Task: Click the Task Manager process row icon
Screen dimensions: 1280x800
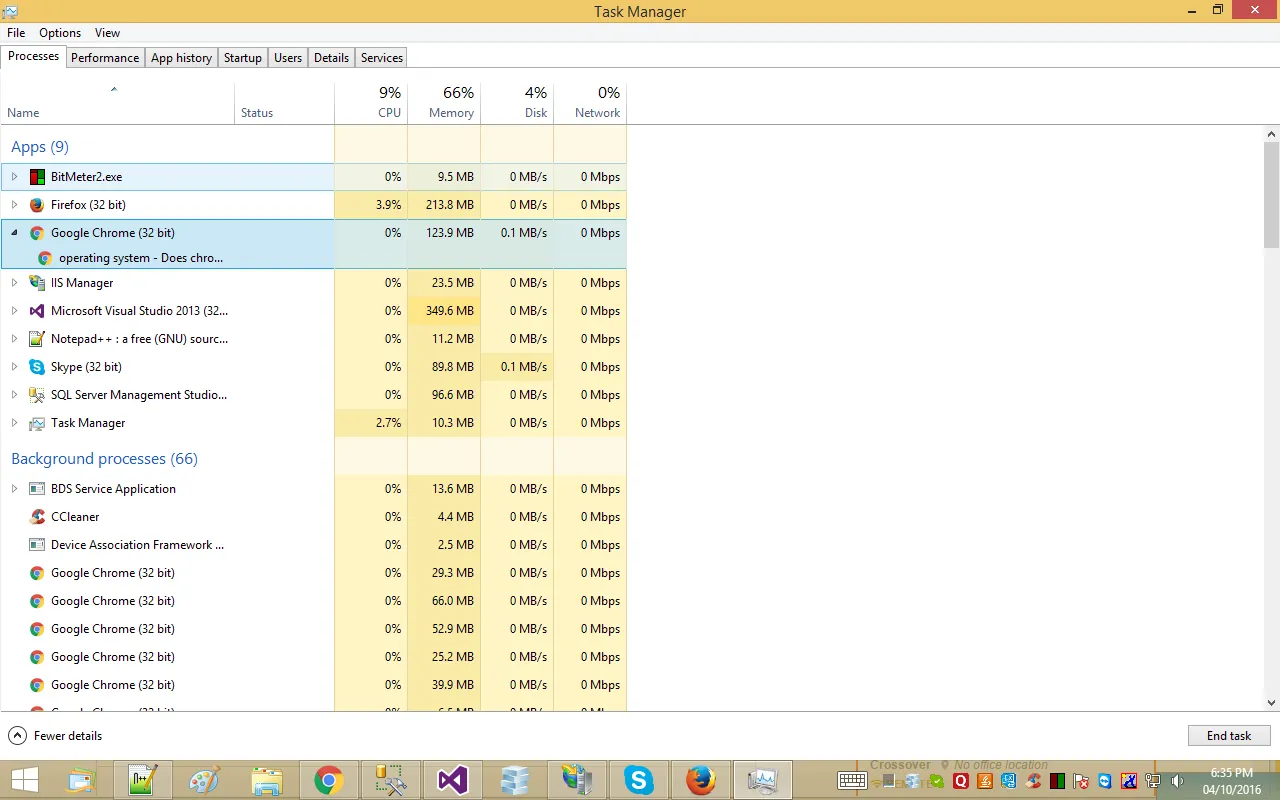Action: coord(37,423)
